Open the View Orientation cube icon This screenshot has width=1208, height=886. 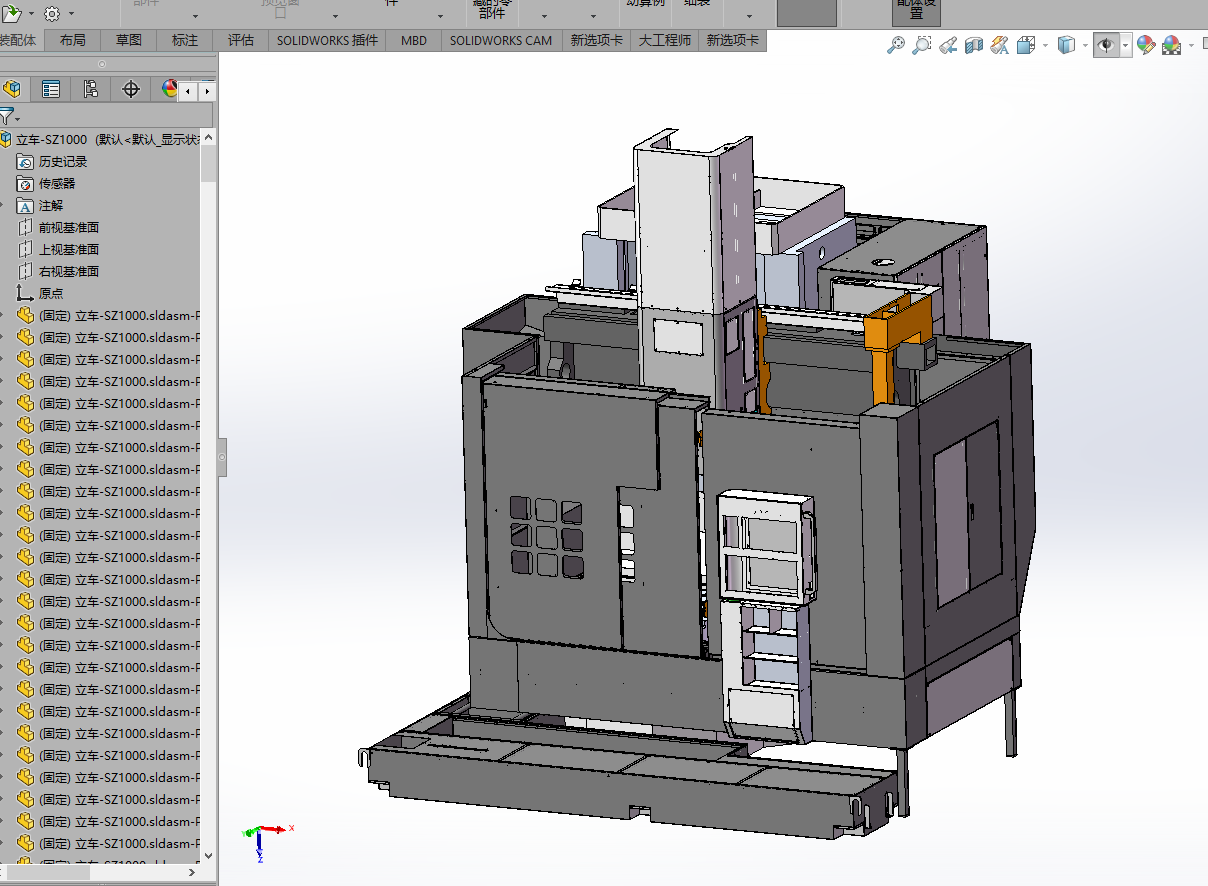click(x=1025, y=45)
